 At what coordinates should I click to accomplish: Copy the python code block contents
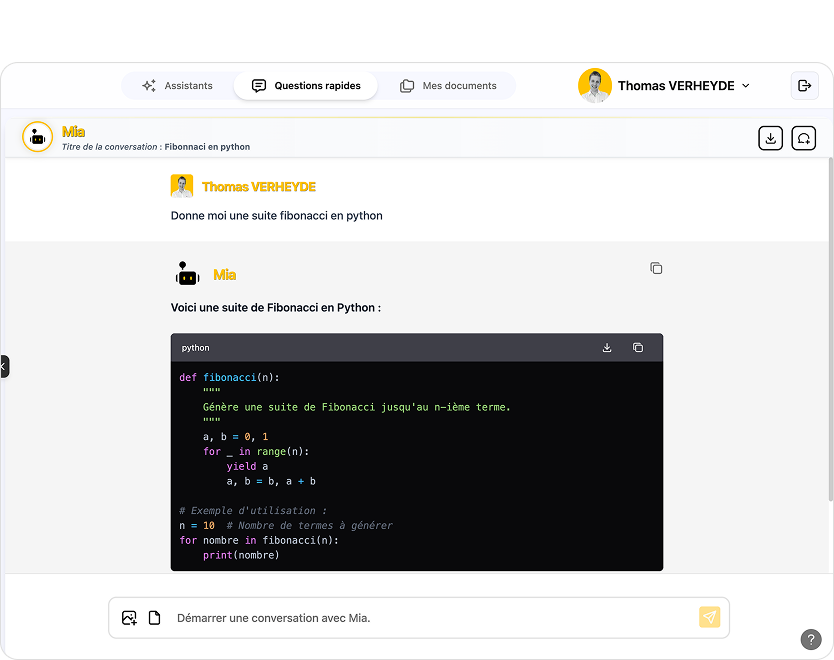tap(638, 348)
